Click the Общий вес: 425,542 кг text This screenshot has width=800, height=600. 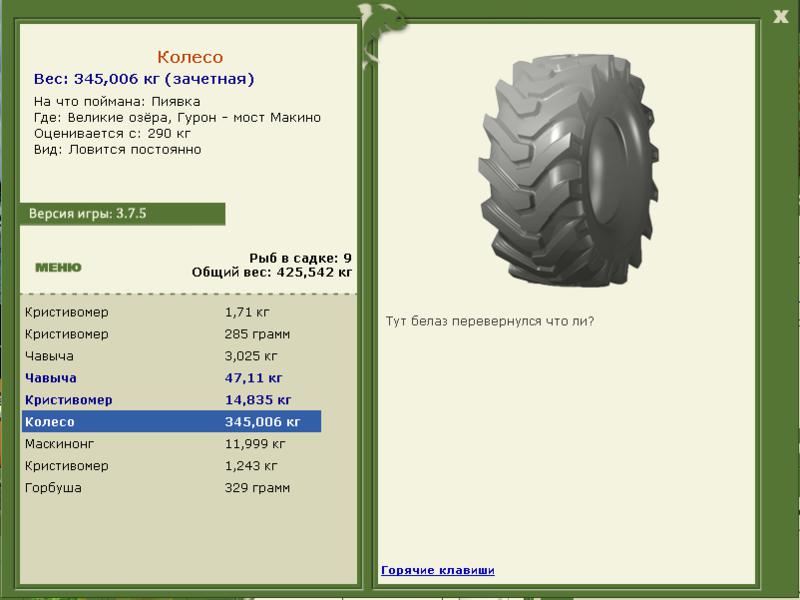pyautogui.click(x=272, y=272)
